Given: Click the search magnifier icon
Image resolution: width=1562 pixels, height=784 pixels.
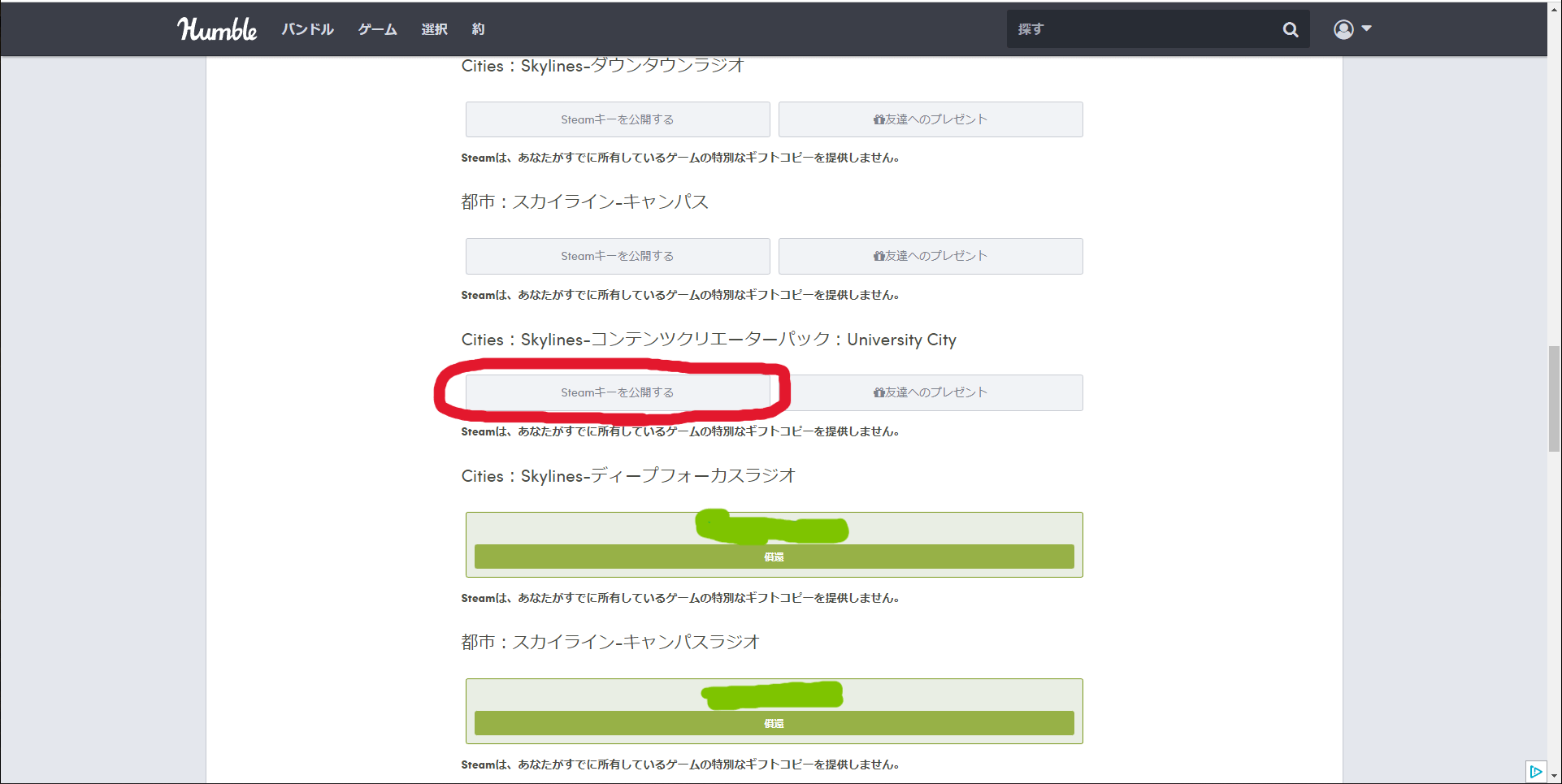Looking at the screenshot, I should [x=1291, y=29].
